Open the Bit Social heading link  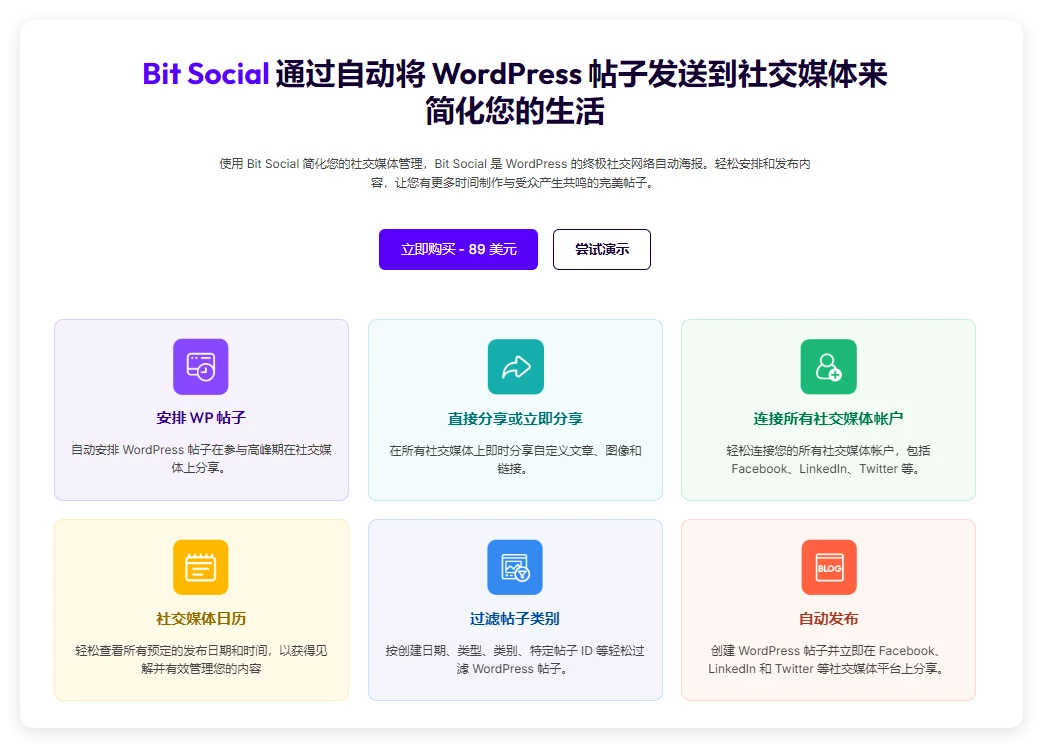[x=204, y=74]
